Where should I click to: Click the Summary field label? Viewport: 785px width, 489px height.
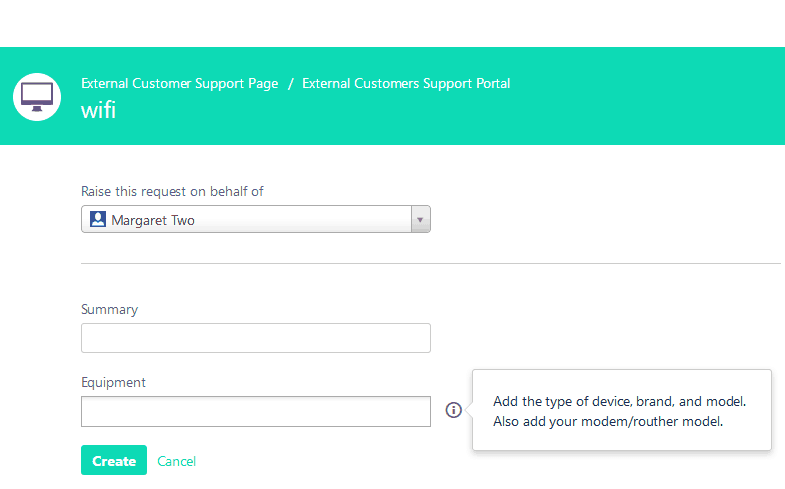click(109, 309)
